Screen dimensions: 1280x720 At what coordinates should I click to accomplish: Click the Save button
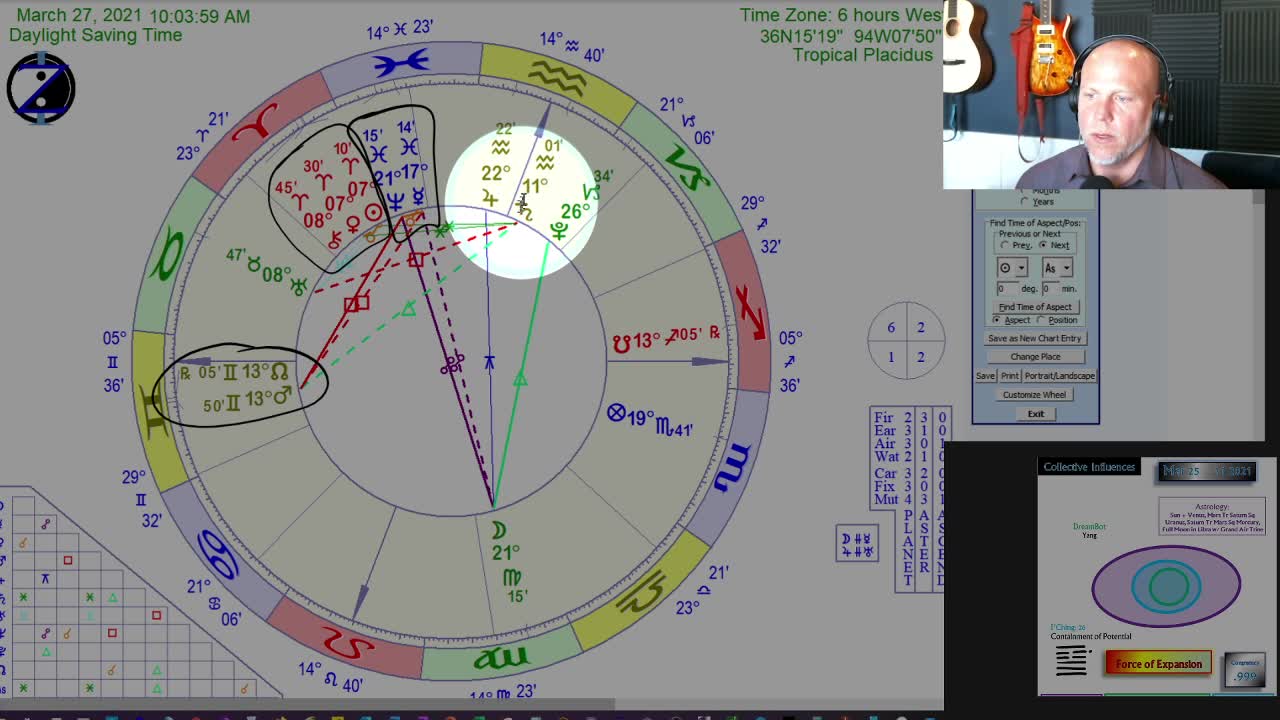[986, 376]
